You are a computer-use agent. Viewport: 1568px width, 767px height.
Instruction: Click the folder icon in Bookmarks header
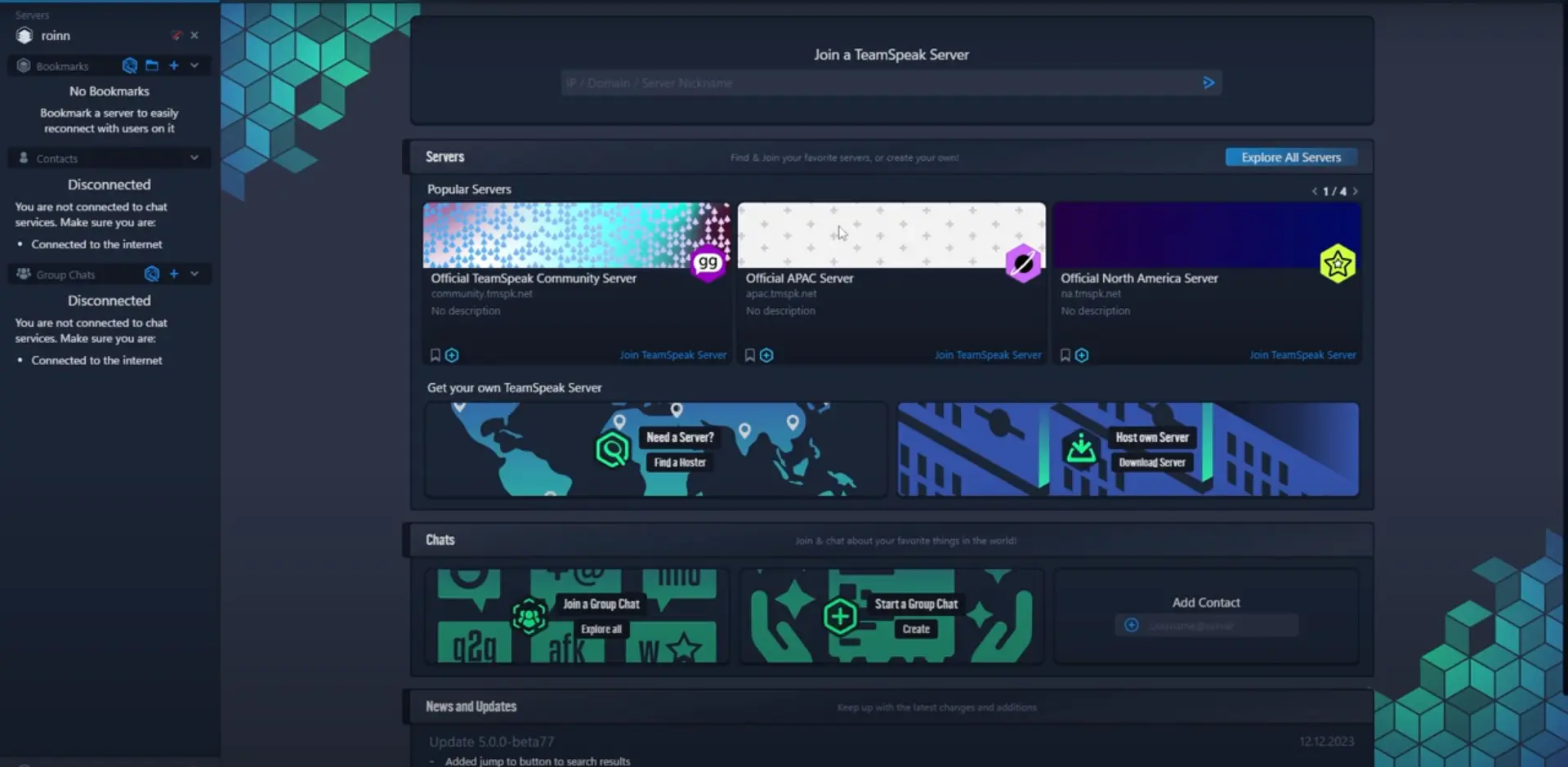[x=152, y=65]
